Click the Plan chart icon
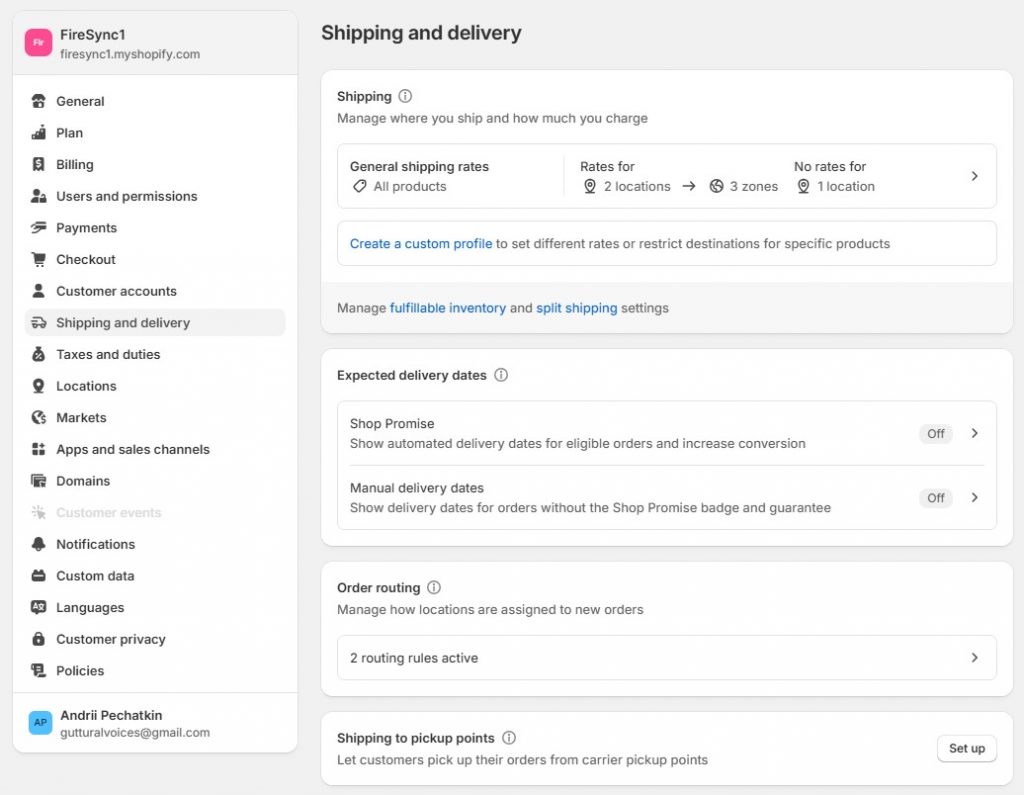 [x=39, y=133]
